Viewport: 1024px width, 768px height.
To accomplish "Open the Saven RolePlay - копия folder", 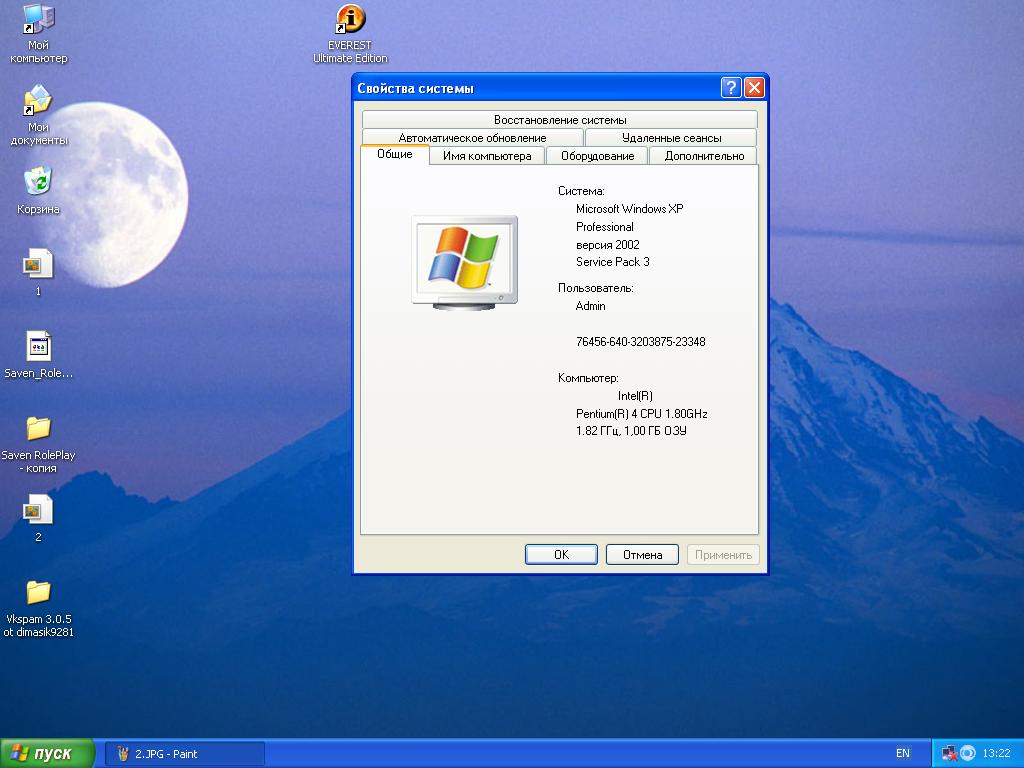I will pyautogui.click(x=38, y=429).
